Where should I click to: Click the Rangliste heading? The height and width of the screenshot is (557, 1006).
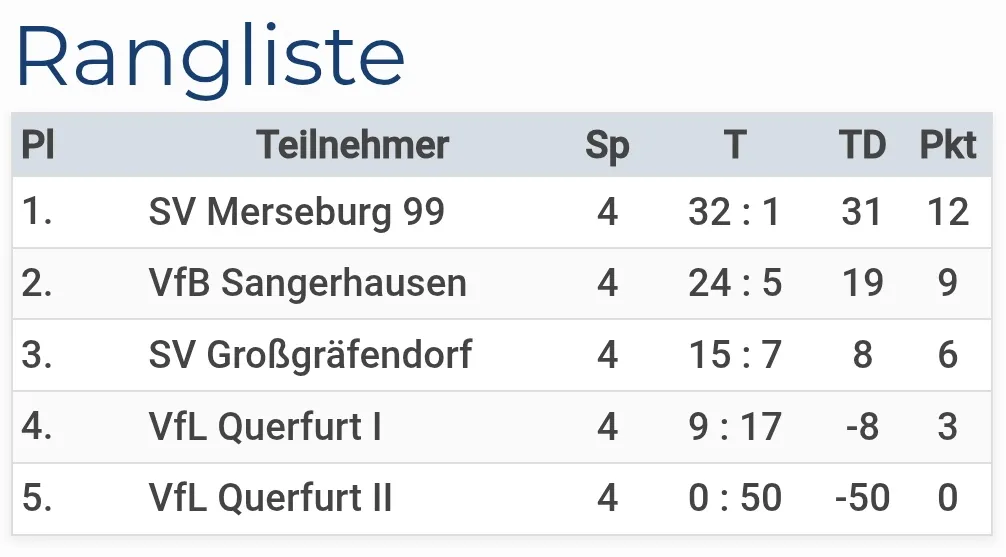tap(210, 57)
